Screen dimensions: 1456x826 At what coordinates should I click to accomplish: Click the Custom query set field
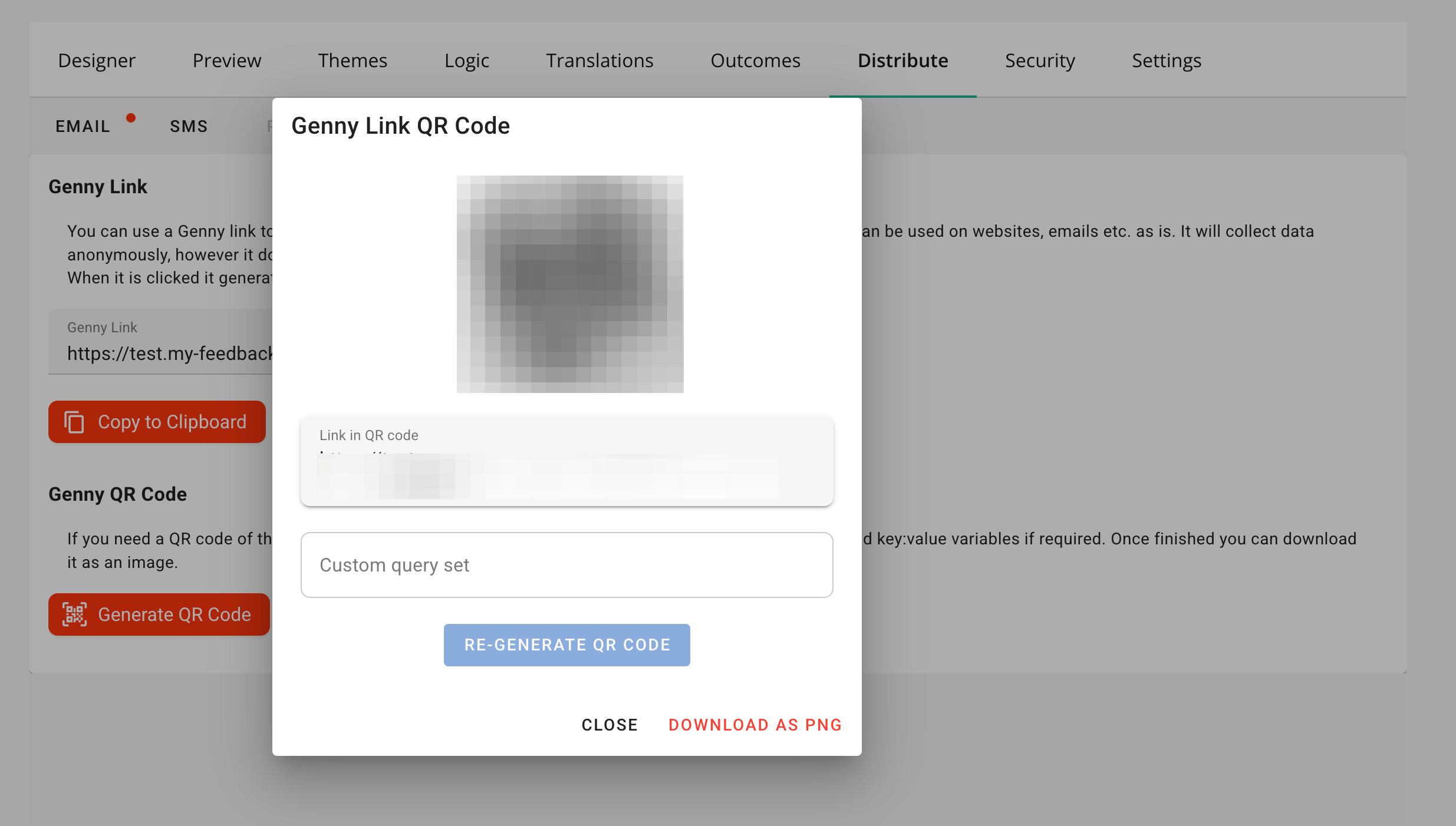[x=566, y=565]
